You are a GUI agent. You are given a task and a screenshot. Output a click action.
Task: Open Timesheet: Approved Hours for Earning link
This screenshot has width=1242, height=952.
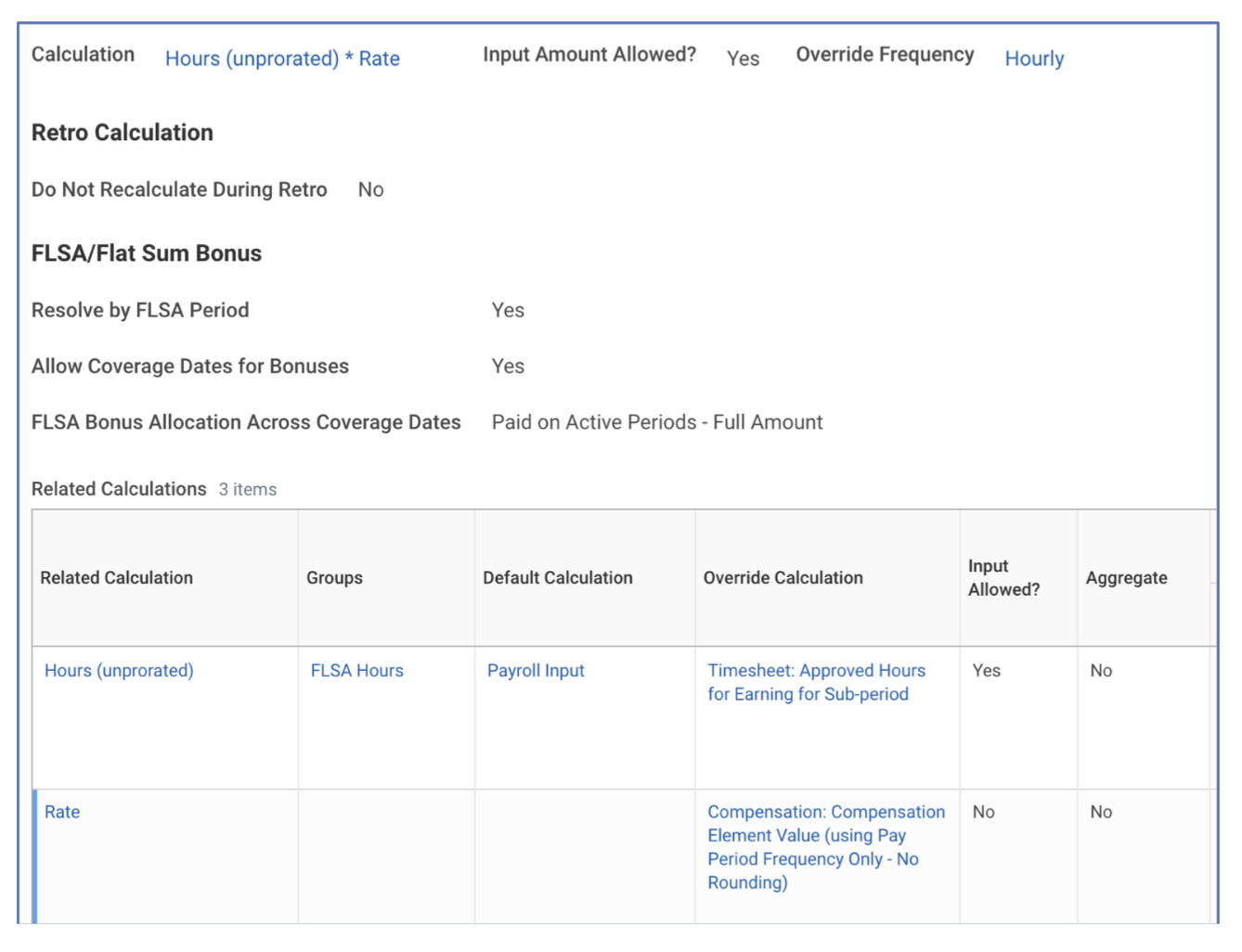click(x=816, y=682)
